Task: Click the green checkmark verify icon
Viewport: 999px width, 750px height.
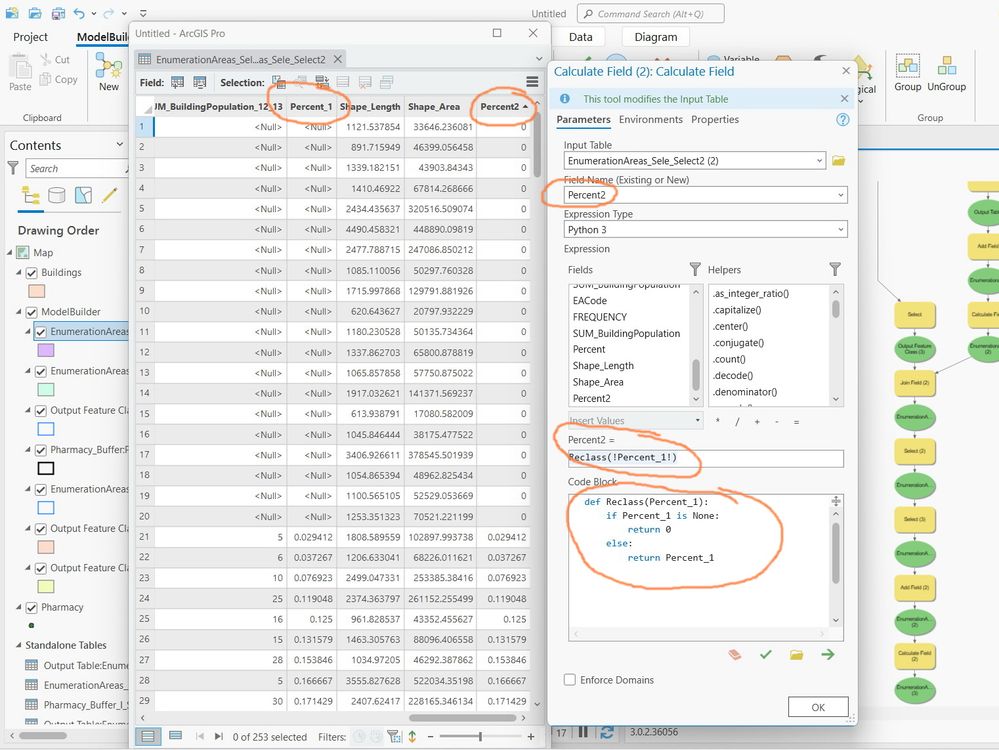Action: pyautogui.click(x=766, y=654)
